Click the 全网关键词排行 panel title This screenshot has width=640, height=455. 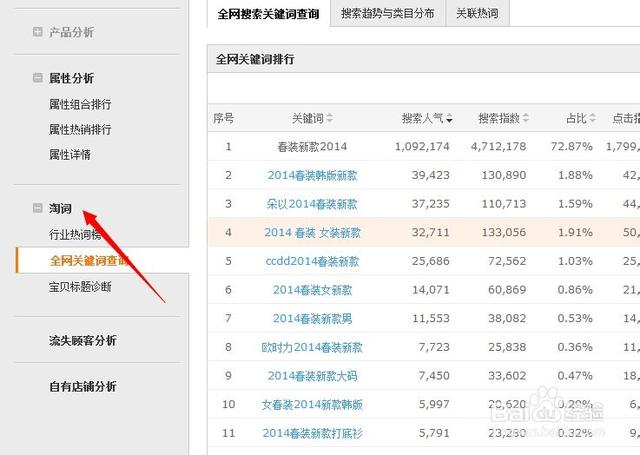coord(255,59)
